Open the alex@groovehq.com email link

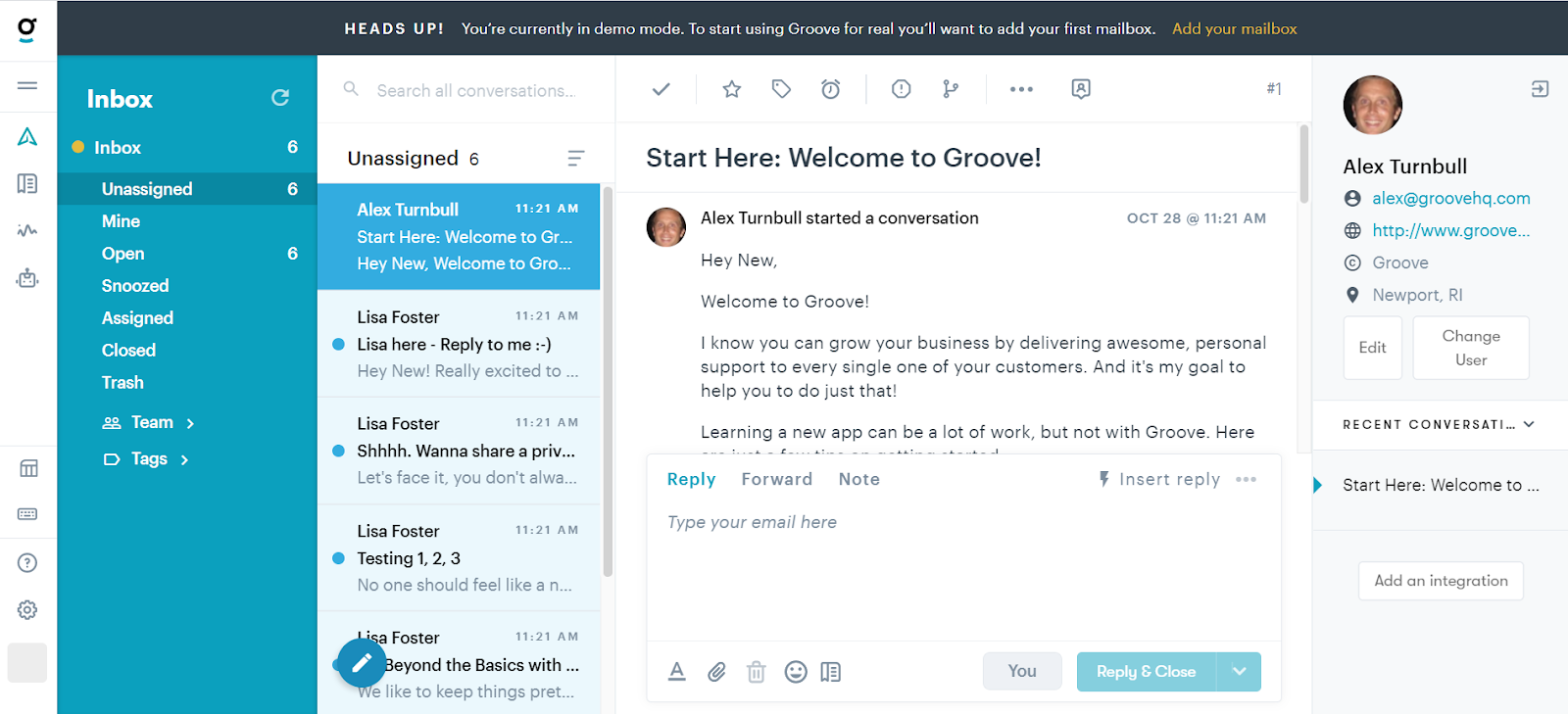tap(1451, 199)
